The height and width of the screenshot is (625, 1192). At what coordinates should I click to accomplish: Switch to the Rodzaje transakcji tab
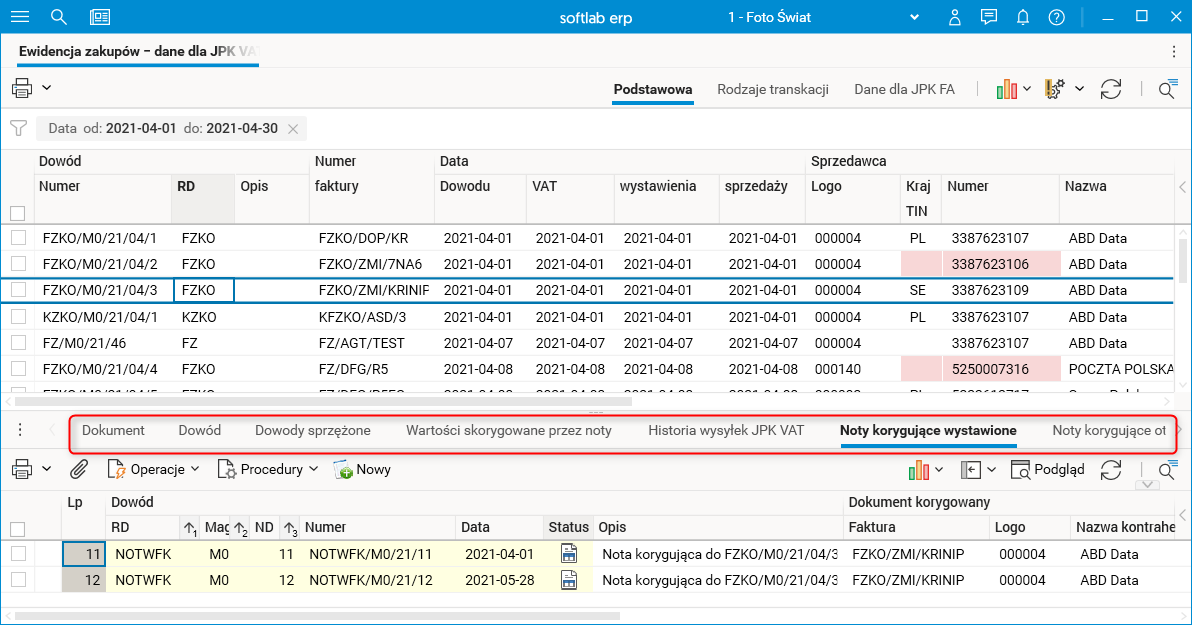coord(772,89)
